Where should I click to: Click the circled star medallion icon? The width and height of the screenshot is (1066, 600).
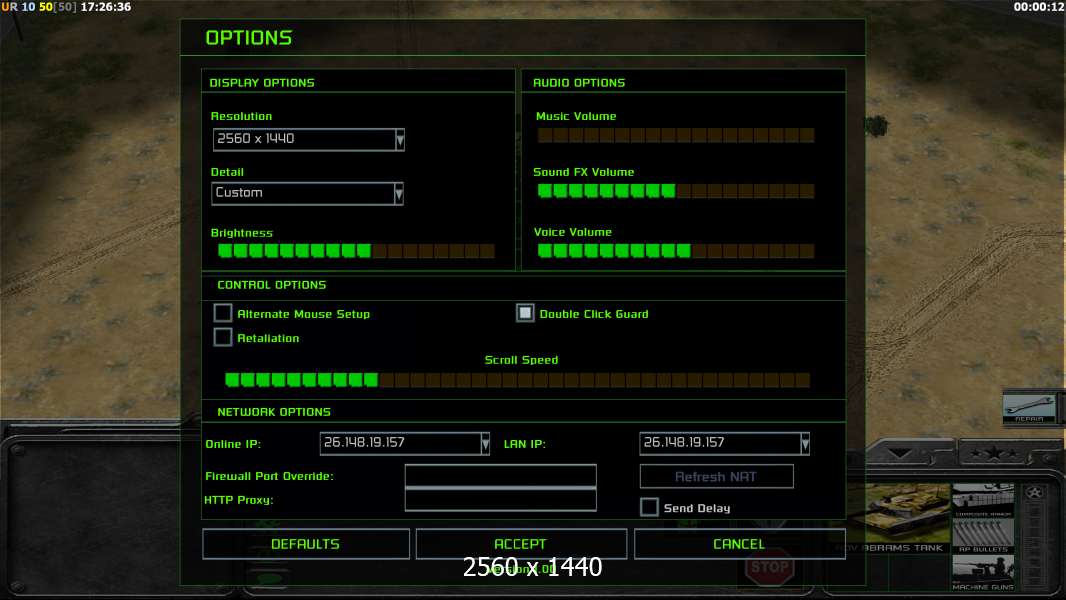point(1034,493)
